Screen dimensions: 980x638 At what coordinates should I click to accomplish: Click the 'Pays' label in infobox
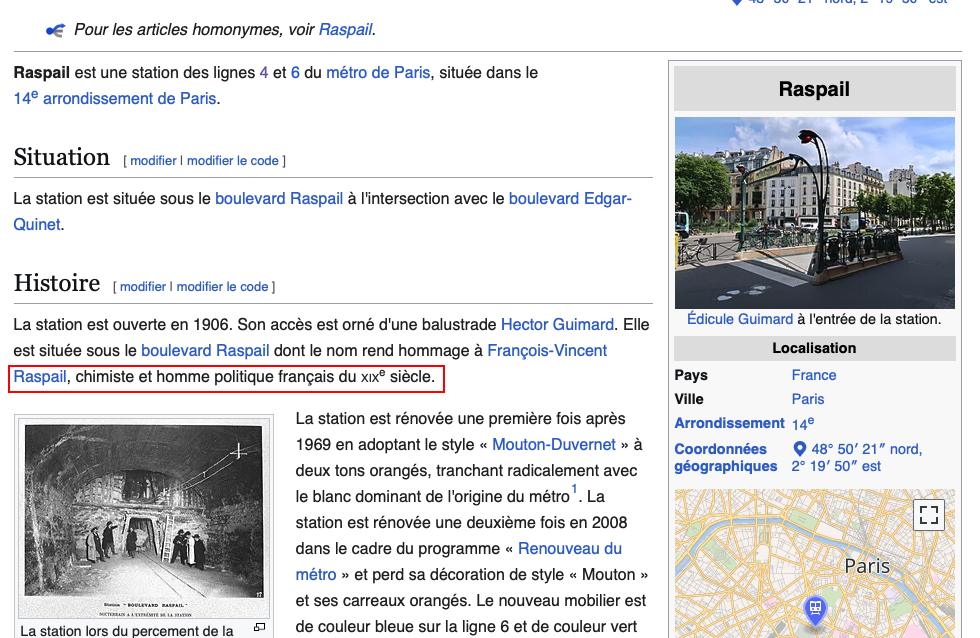point(691,375)
